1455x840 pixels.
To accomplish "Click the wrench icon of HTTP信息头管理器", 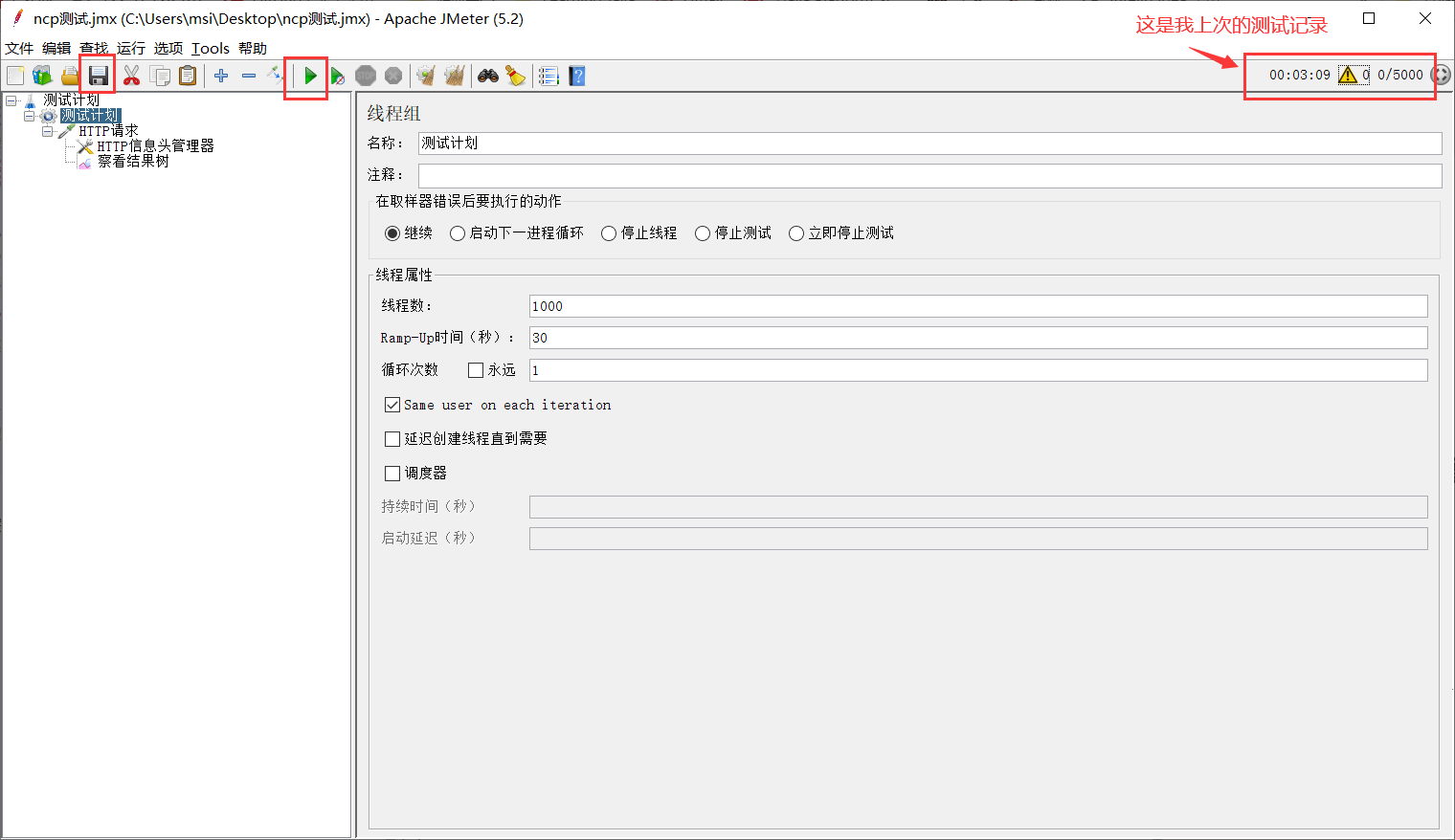I will pos(85,146).
